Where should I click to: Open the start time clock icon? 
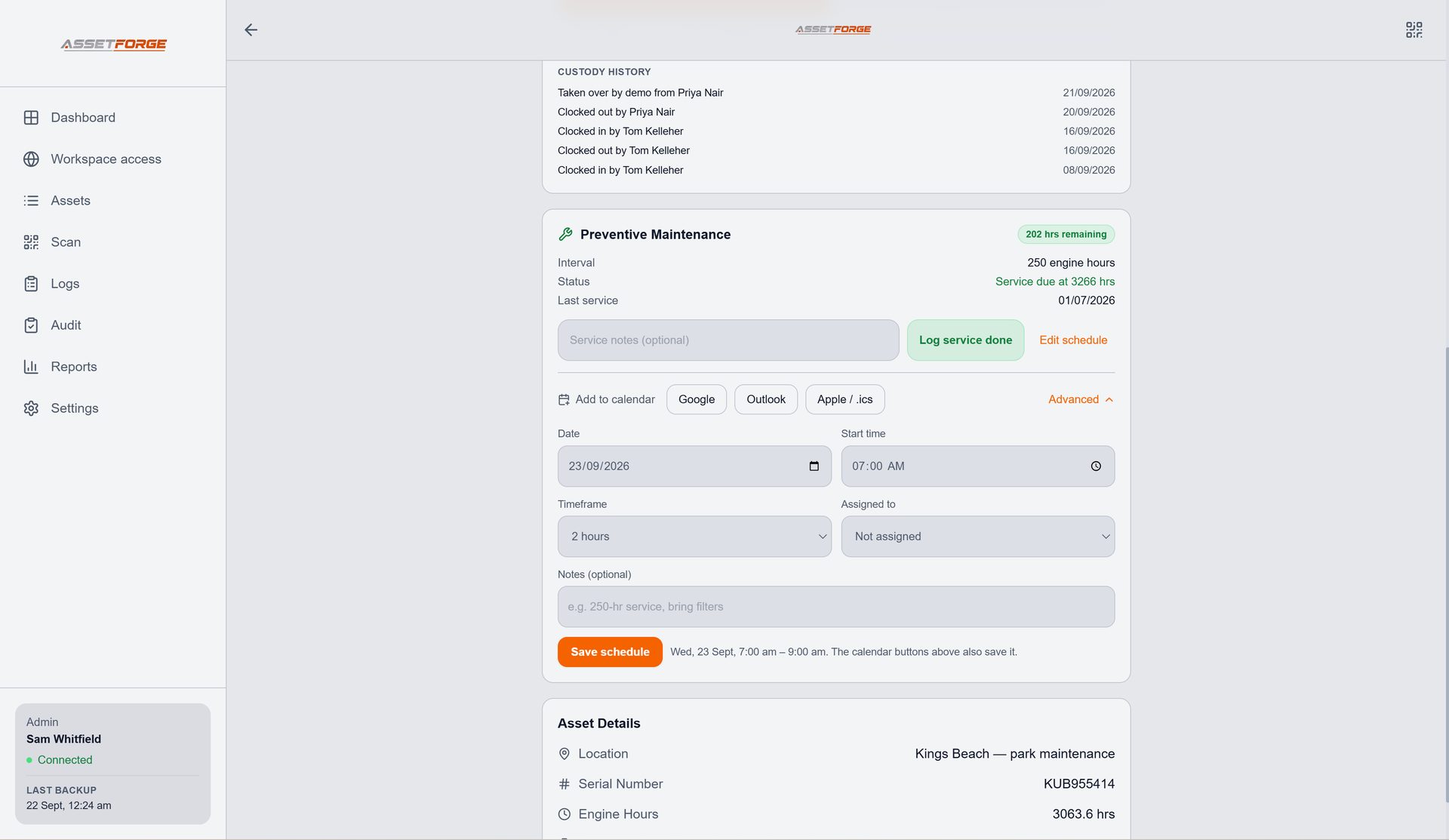tap(1096, 466)
